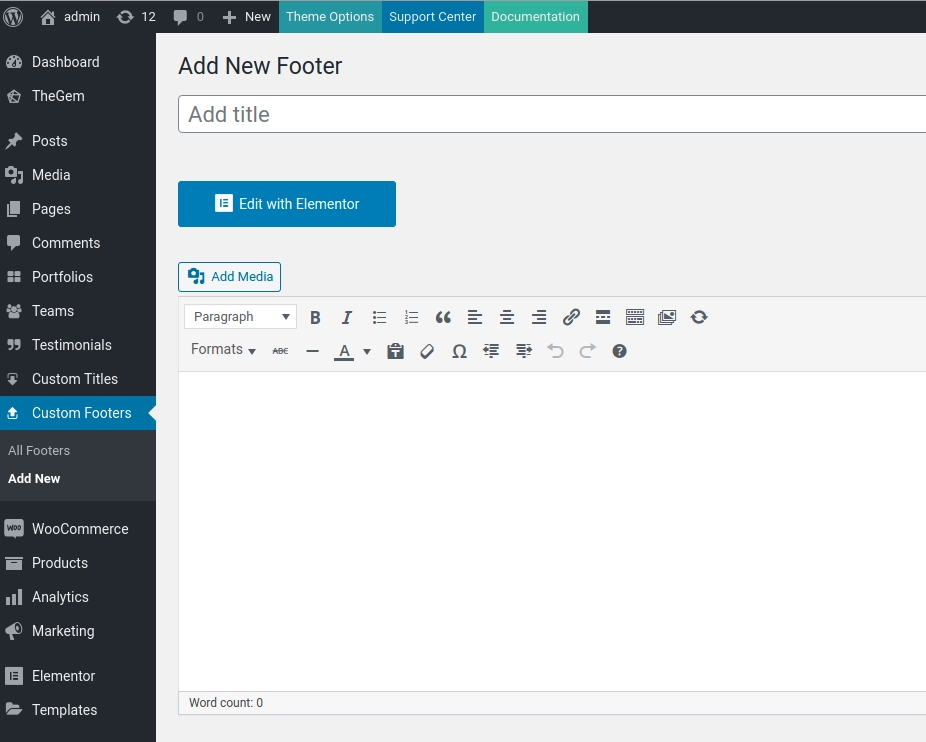
Task: Click the clear formatting eraser icon
Action: 427,351
